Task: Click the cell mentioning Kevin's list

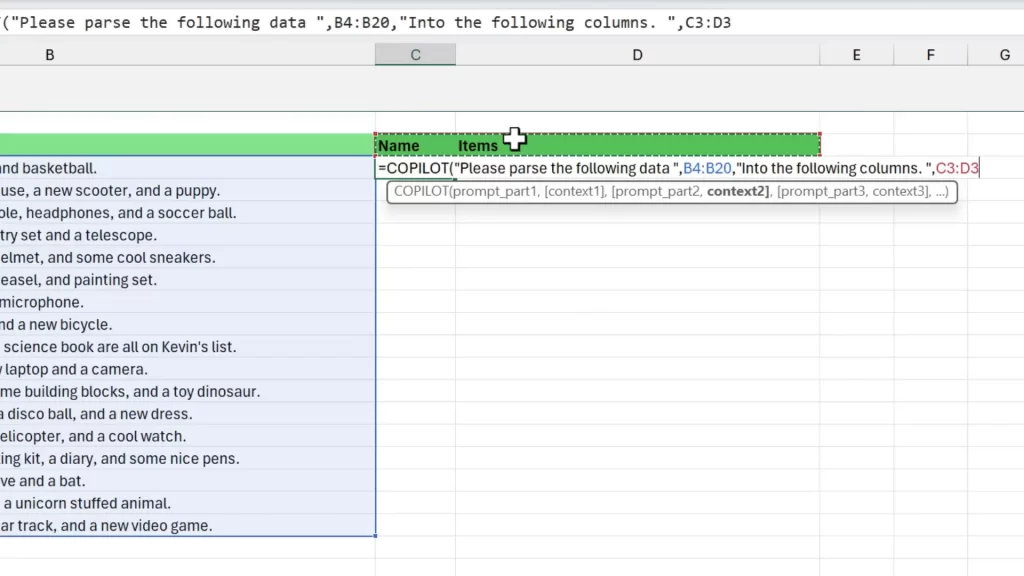Action: point(120,347)
